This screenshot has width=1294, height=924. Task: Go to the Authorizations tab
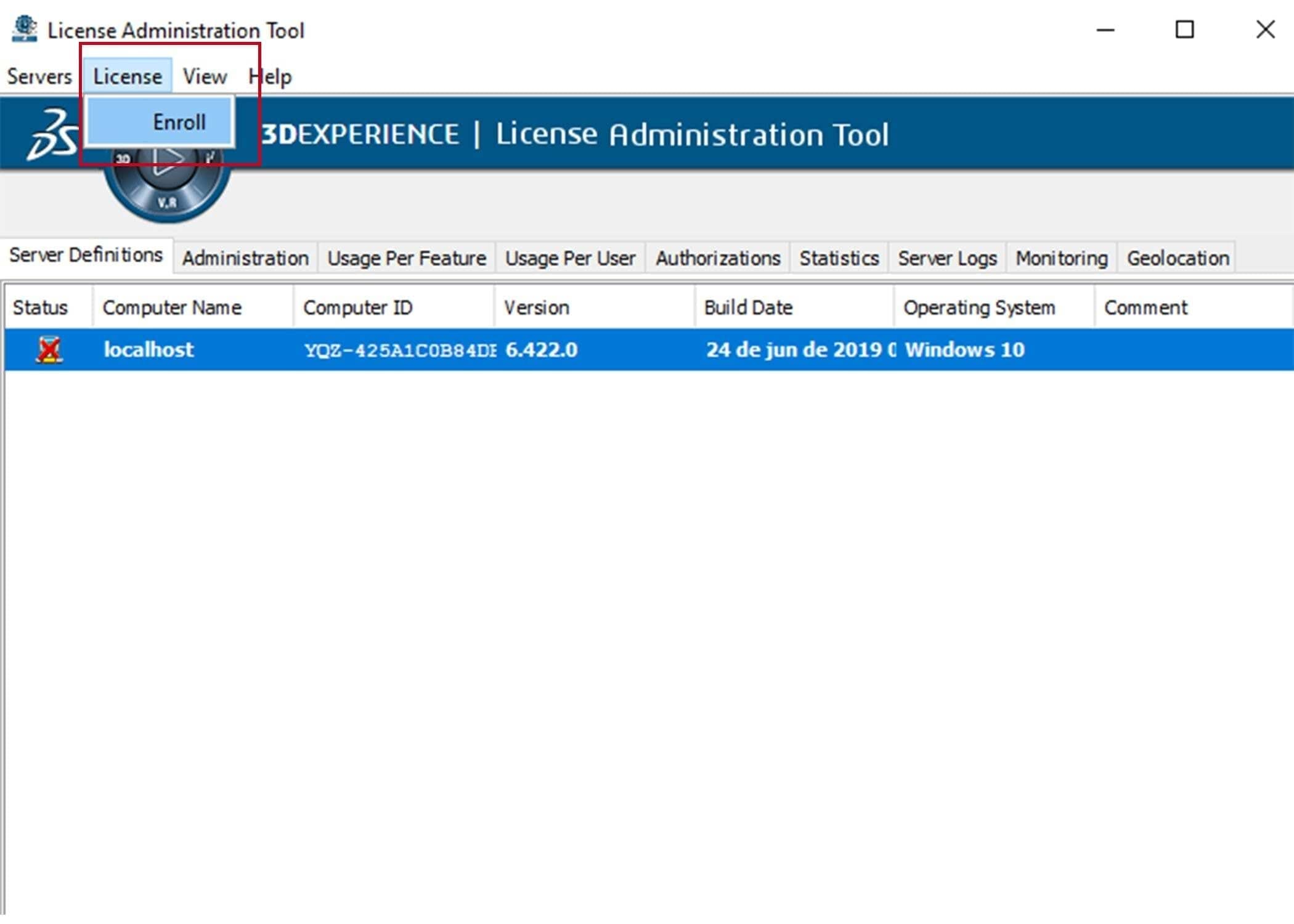tap(718, 258)
